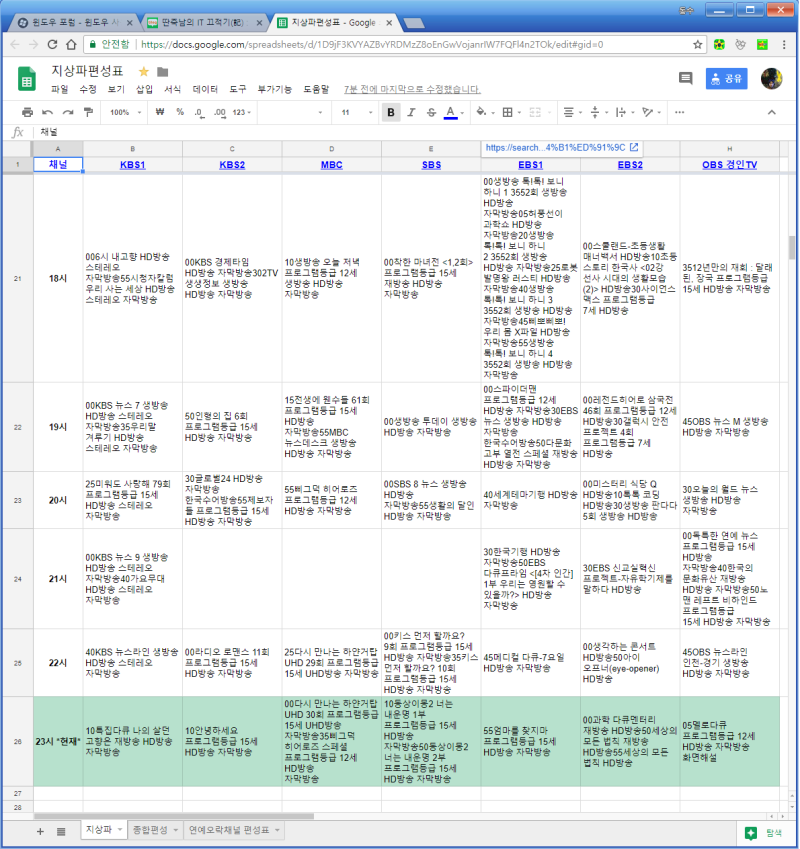
Task: Click the formula bar input
Action: [x=414, y=132]
